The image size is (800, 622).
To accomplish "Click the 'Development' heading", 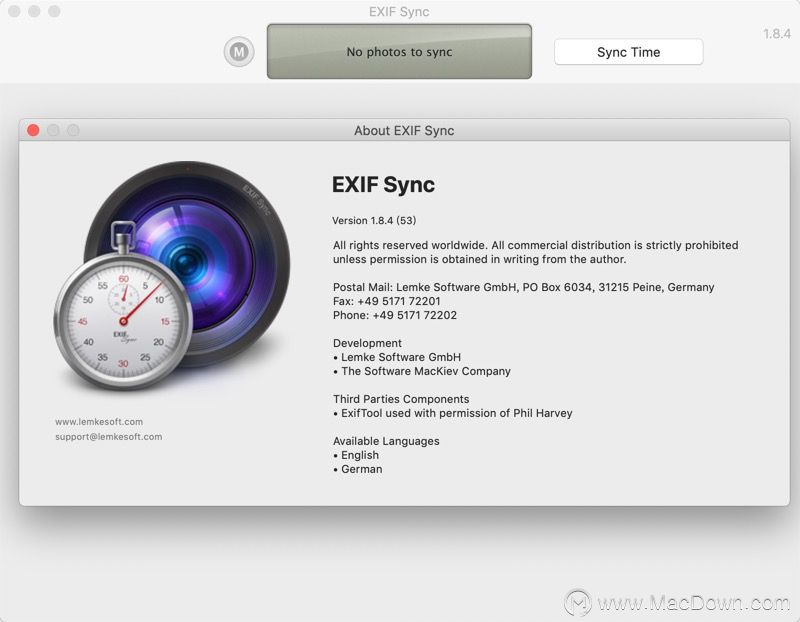I will coord(367,343).
